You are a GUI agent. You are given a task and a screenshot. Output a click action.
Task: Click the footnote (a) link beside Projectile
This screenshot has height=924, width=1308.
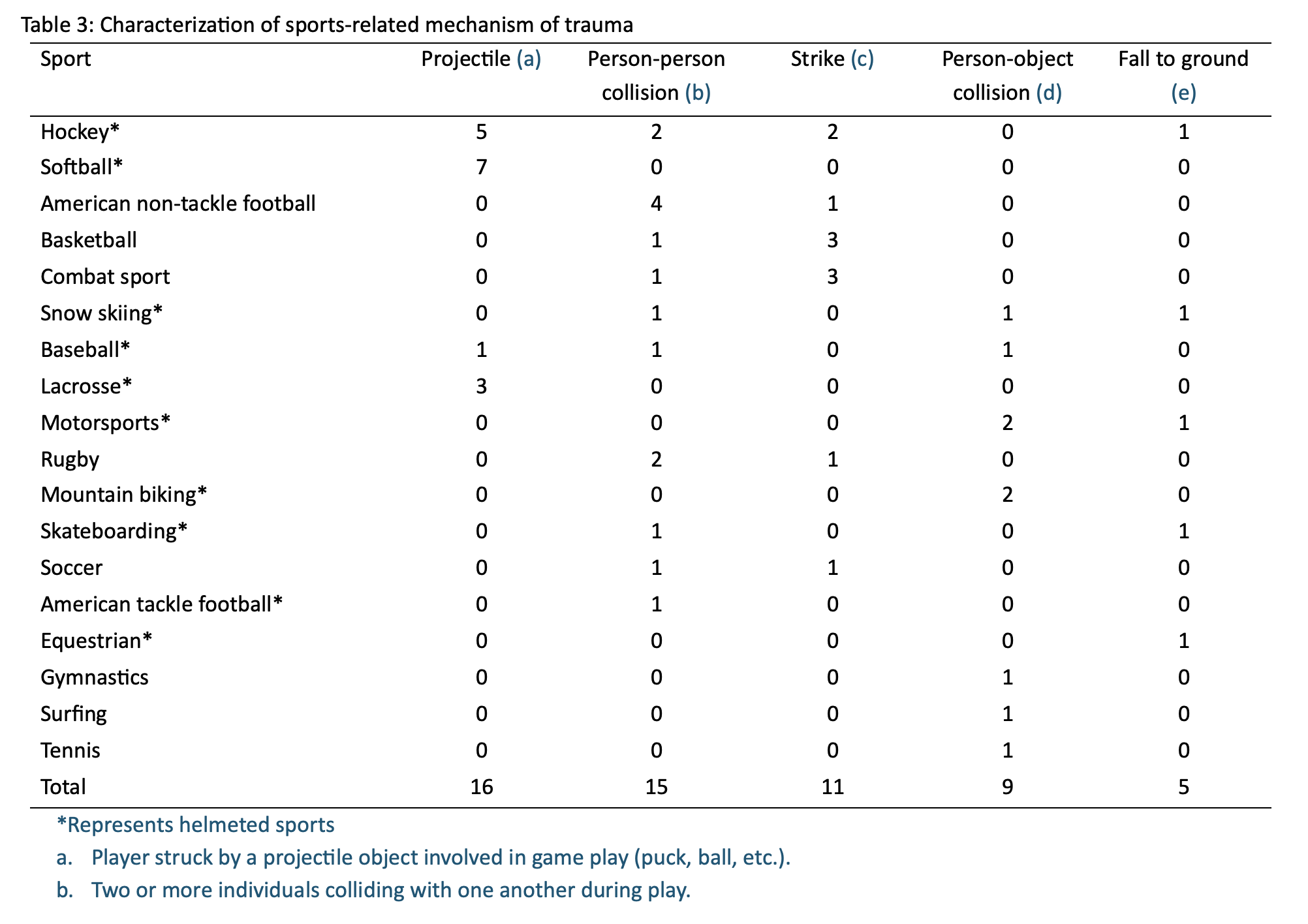[x=529, y=59]
